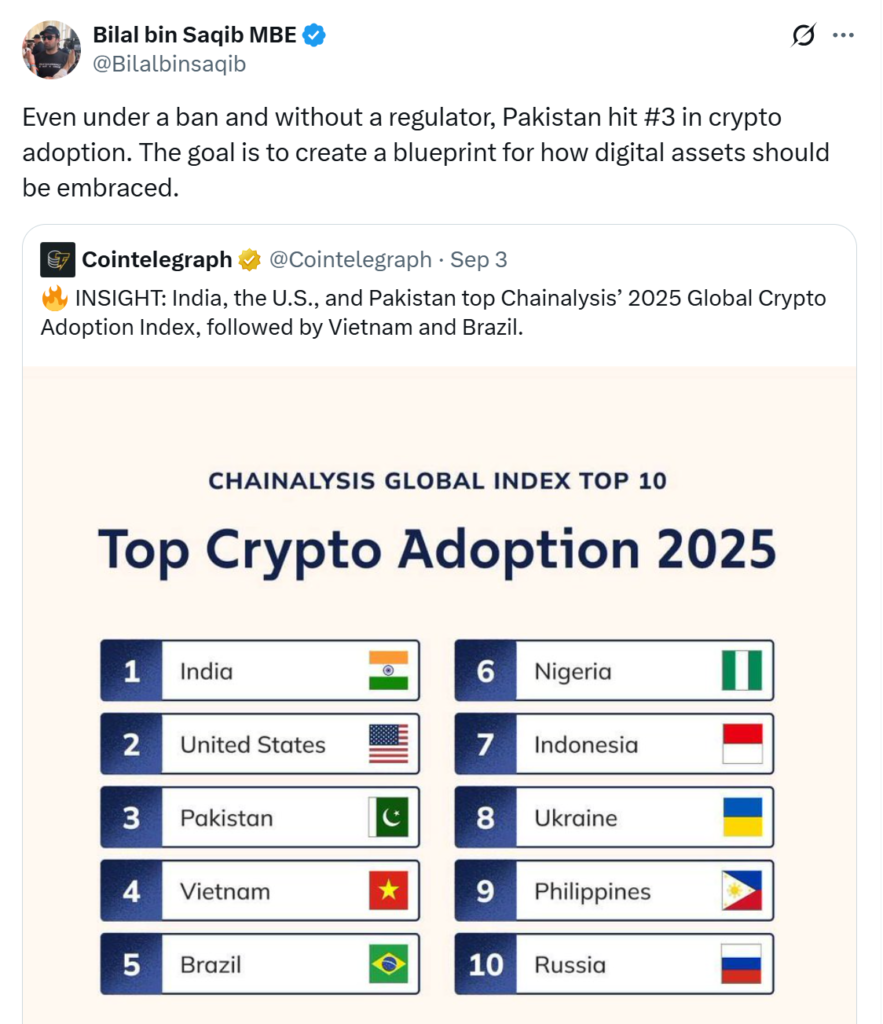
Task: Open the three-dot more options menu
Action: click(845, 33)
